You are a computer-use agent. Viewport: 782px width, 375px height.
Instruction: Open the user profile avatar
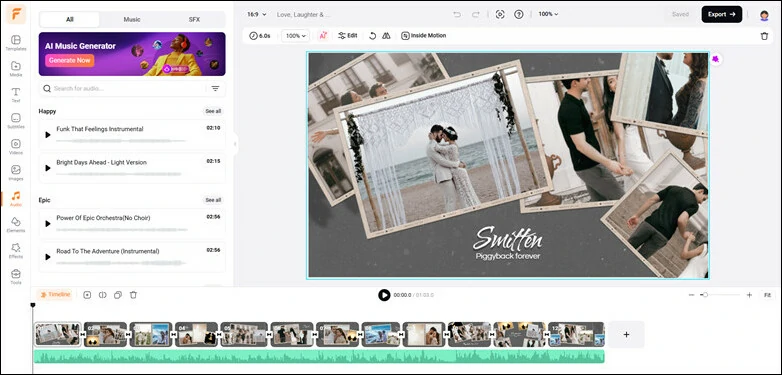pyautogui.click(x=764, y=15)
